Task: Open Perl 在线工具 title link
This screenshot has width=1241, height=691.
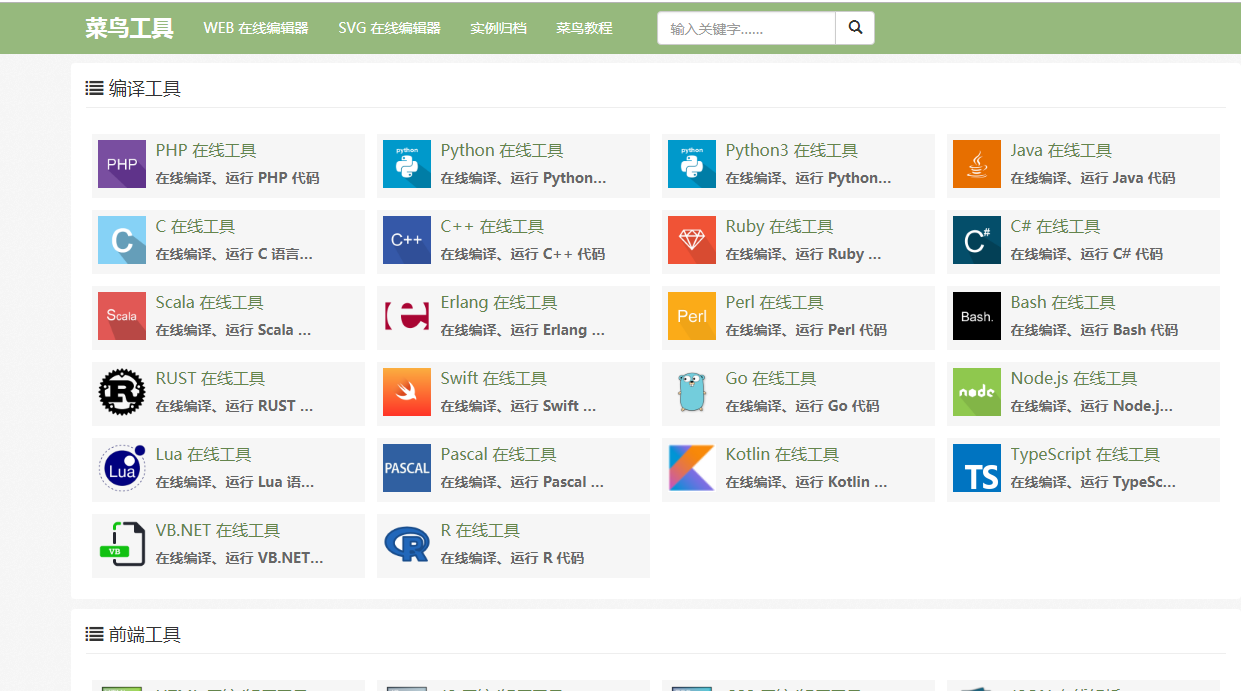Action: (x=774, y=303)
